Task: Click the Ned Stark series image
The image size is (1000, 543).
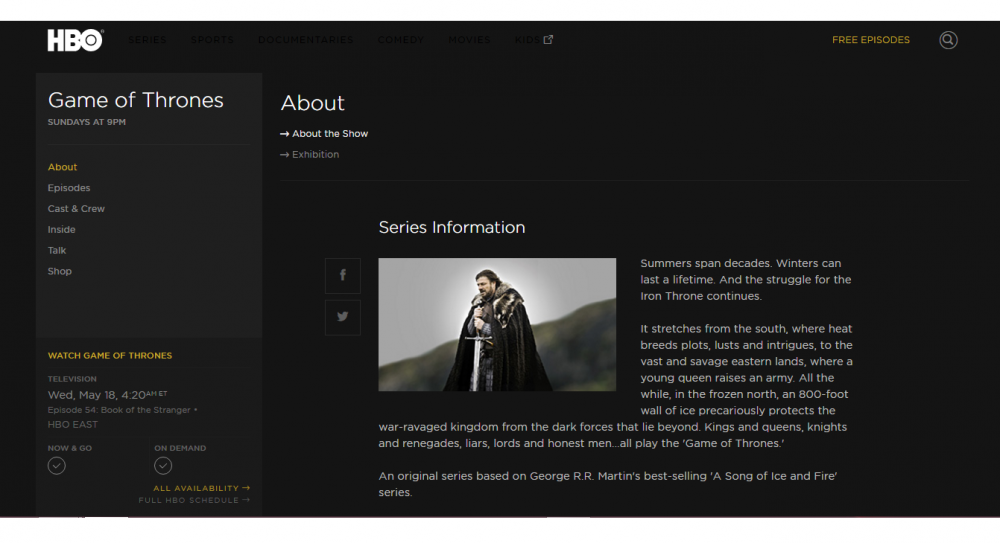Action: click(x=497, y=324)
